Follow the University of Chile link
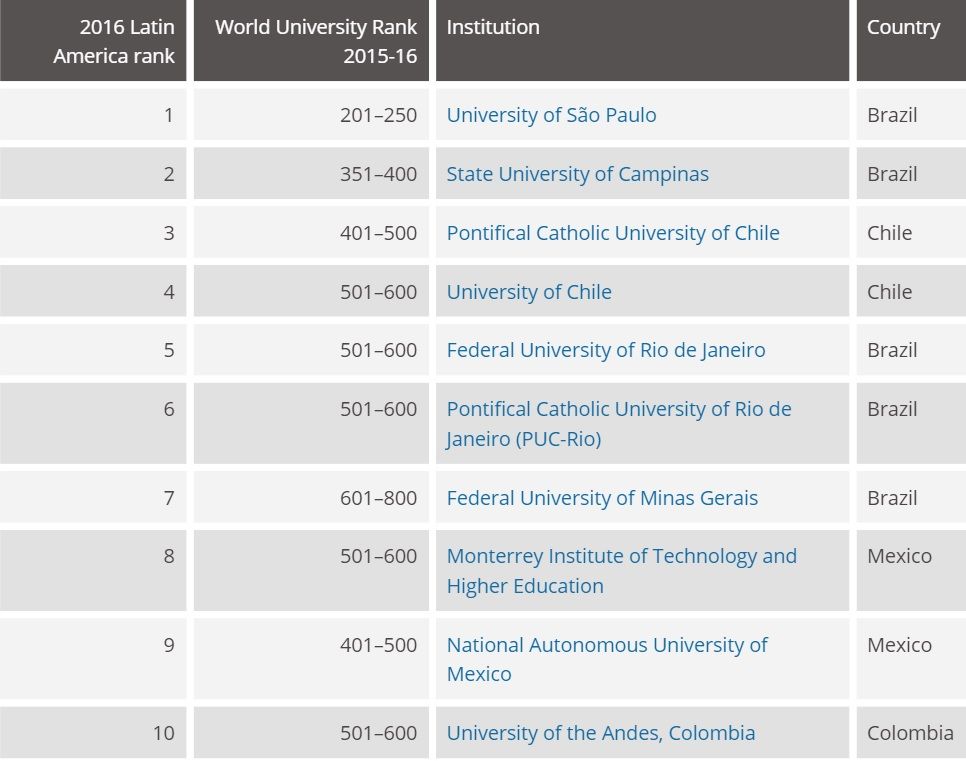The image size is (966, 761). (528, 292)
